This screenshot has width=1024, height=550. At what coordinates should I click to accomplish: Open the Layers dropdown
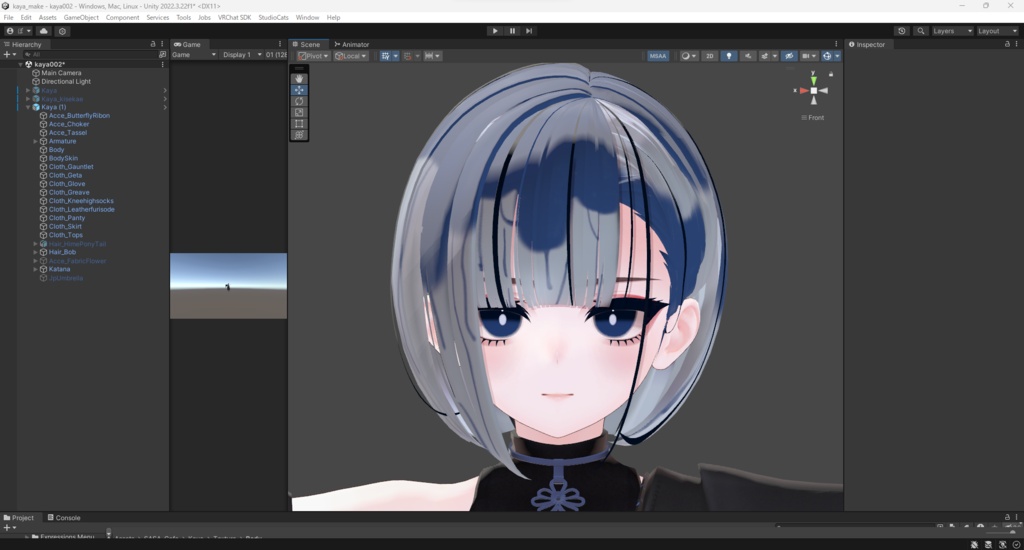pyautogui.click(x=952, y=31)
